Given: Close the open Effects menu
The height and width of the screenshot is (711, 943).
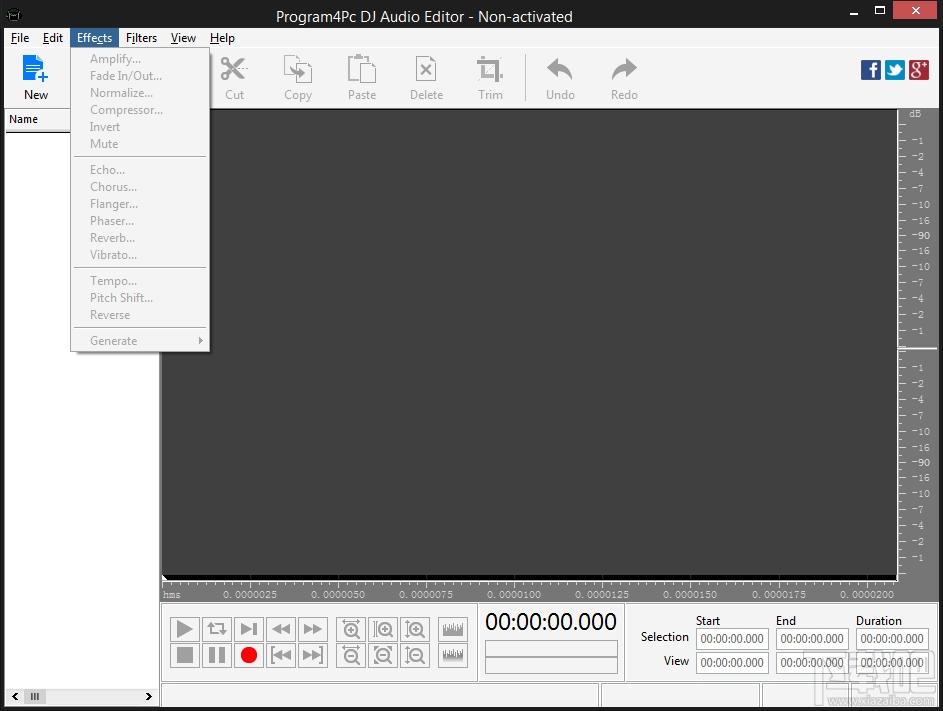Looking at the screenshot, I should 94,38.
